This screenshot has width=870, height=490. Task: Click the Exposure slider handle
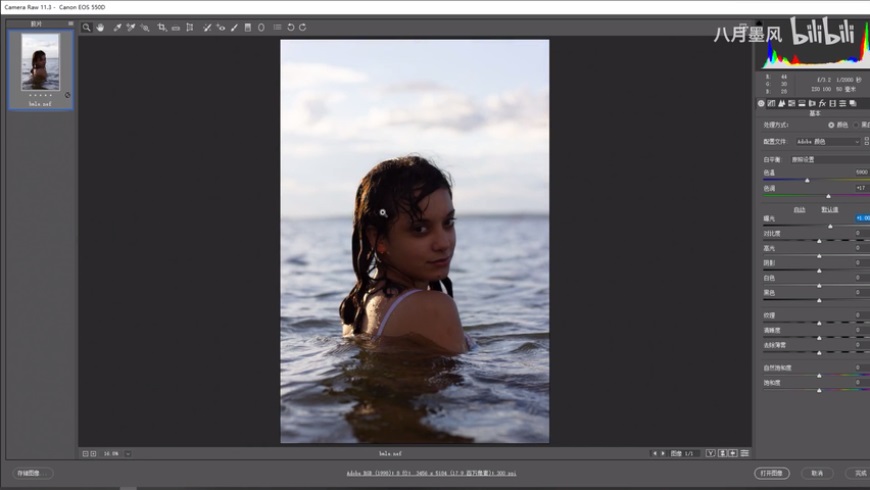click(x=831, y=226)
